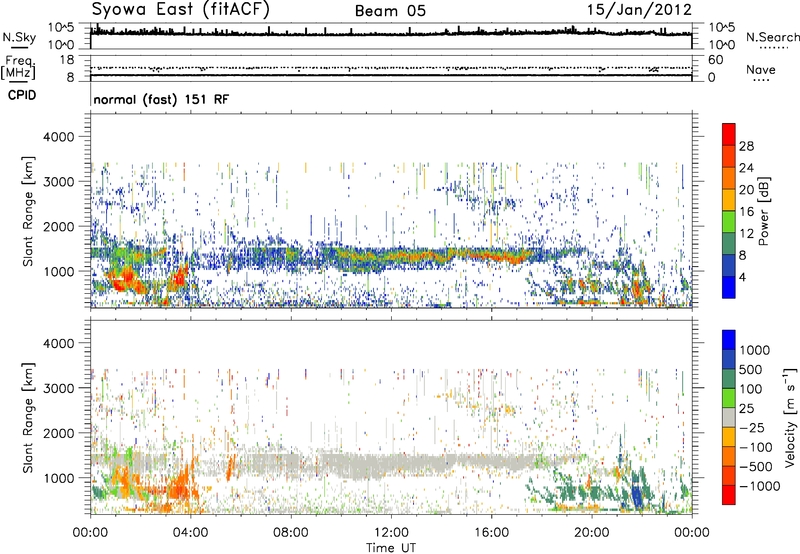This screenshot has width=800, height=554.
Task: Click the "N.Search" legend label
Action: tap(773, 37)
